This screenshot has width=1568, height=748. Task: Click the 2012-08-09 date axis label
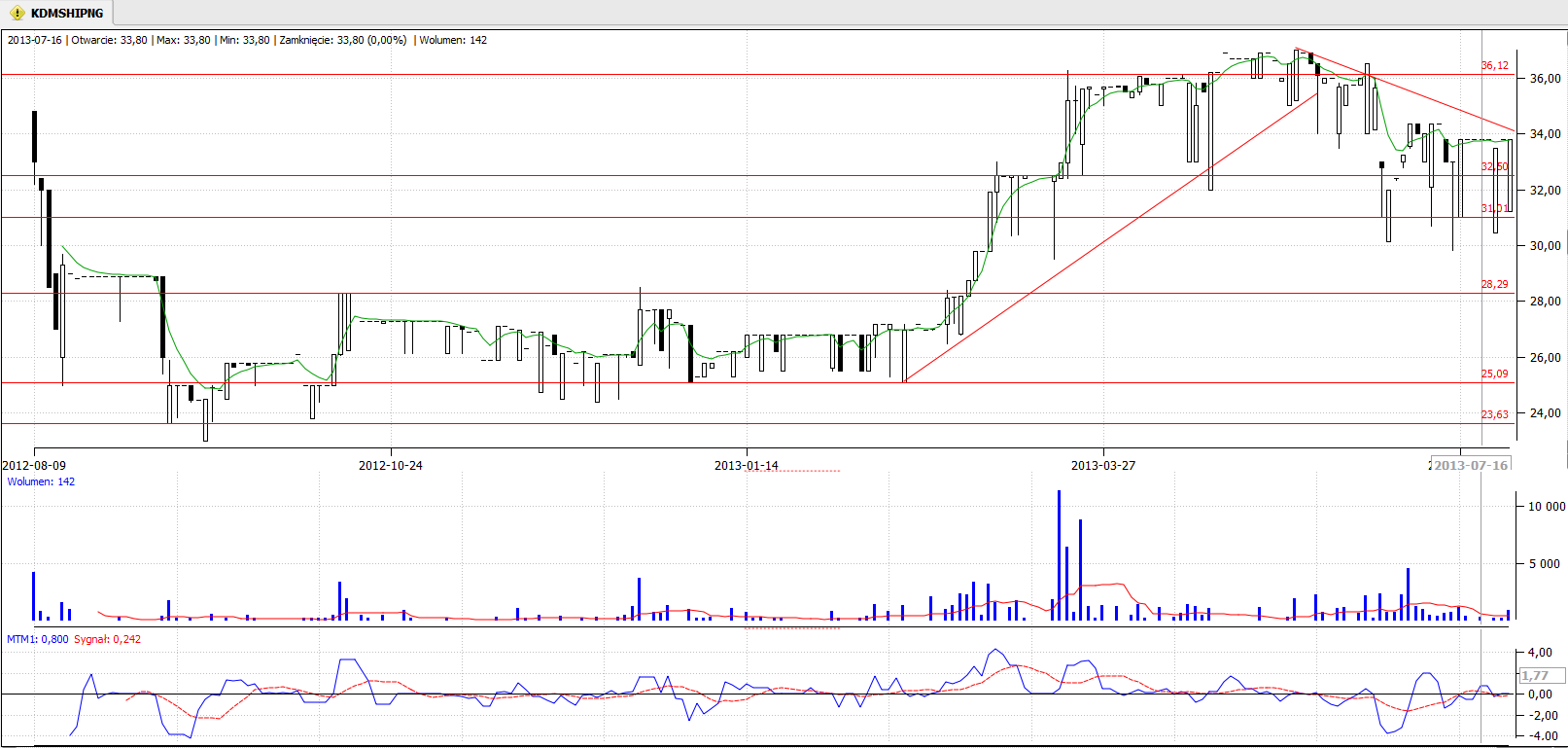click(x=34, y=465)
